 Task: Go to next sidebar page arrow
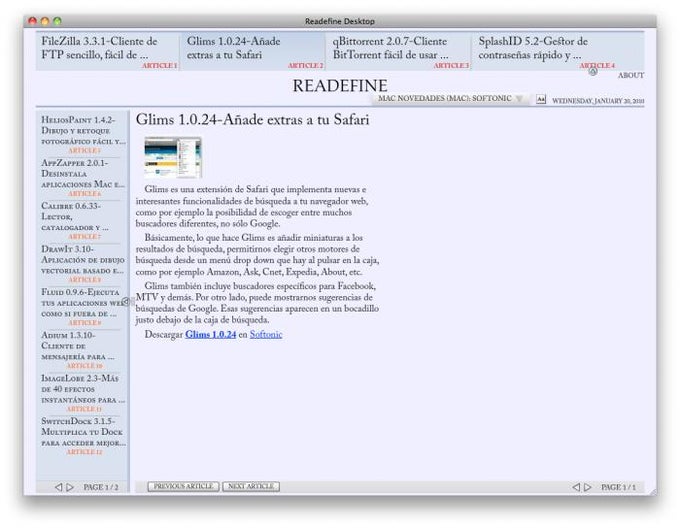pos(70,487)
